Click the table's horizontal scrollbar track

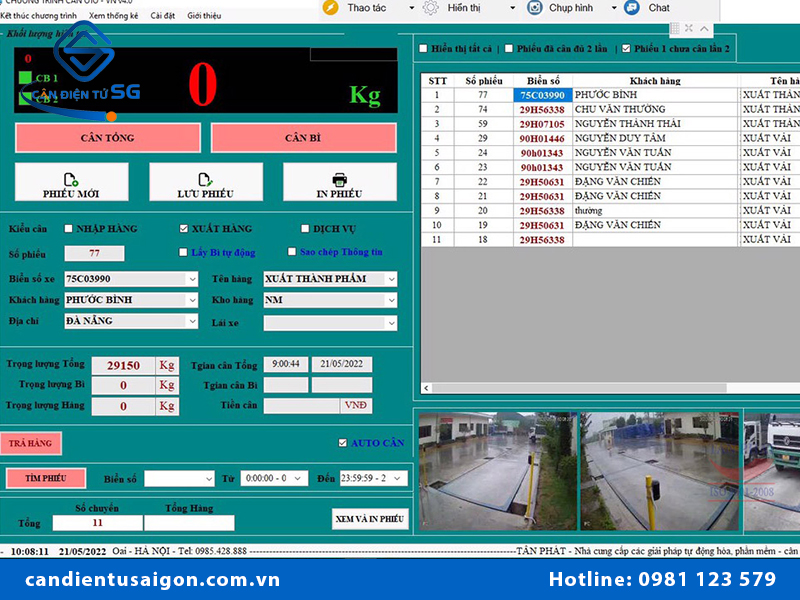763,388
